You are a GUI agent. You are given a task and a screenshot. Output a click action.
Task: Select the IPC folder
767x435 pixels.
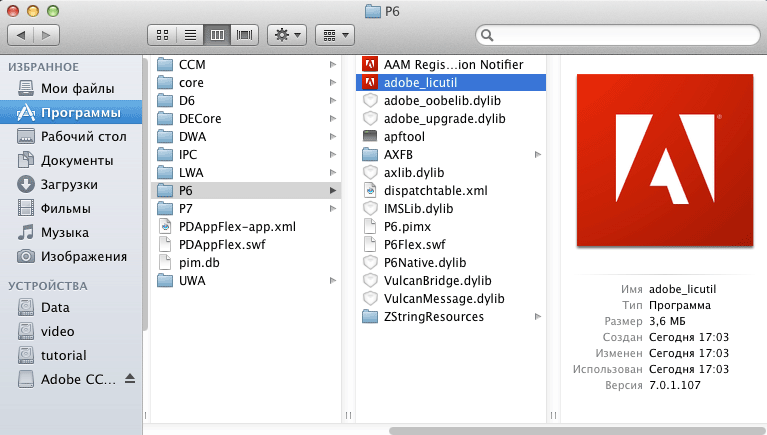246,155
